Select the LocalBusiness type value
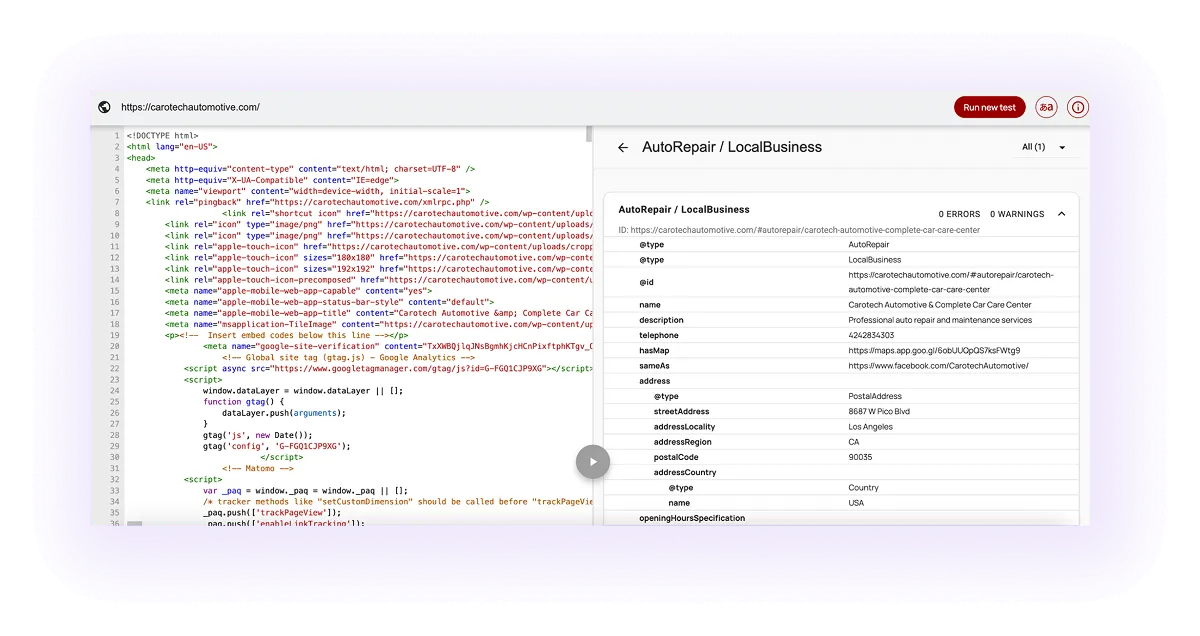The image size is (1200, 636). [x=874, y=260]
